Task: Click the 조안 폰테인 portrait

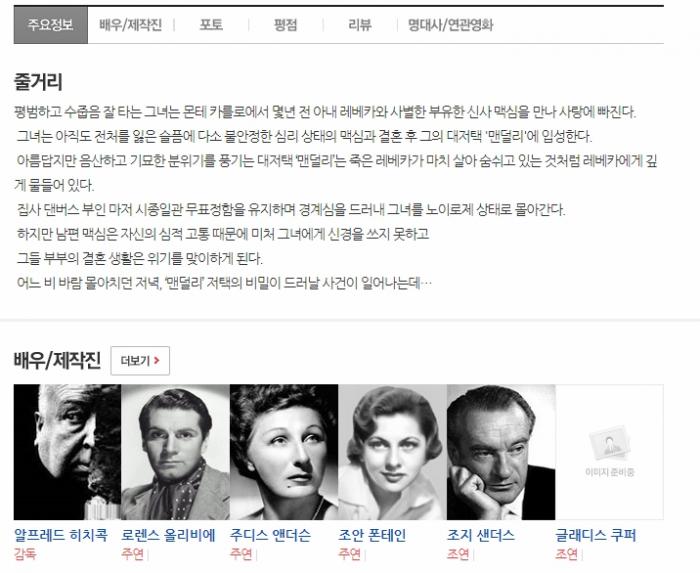Action: tap(392, 452)
